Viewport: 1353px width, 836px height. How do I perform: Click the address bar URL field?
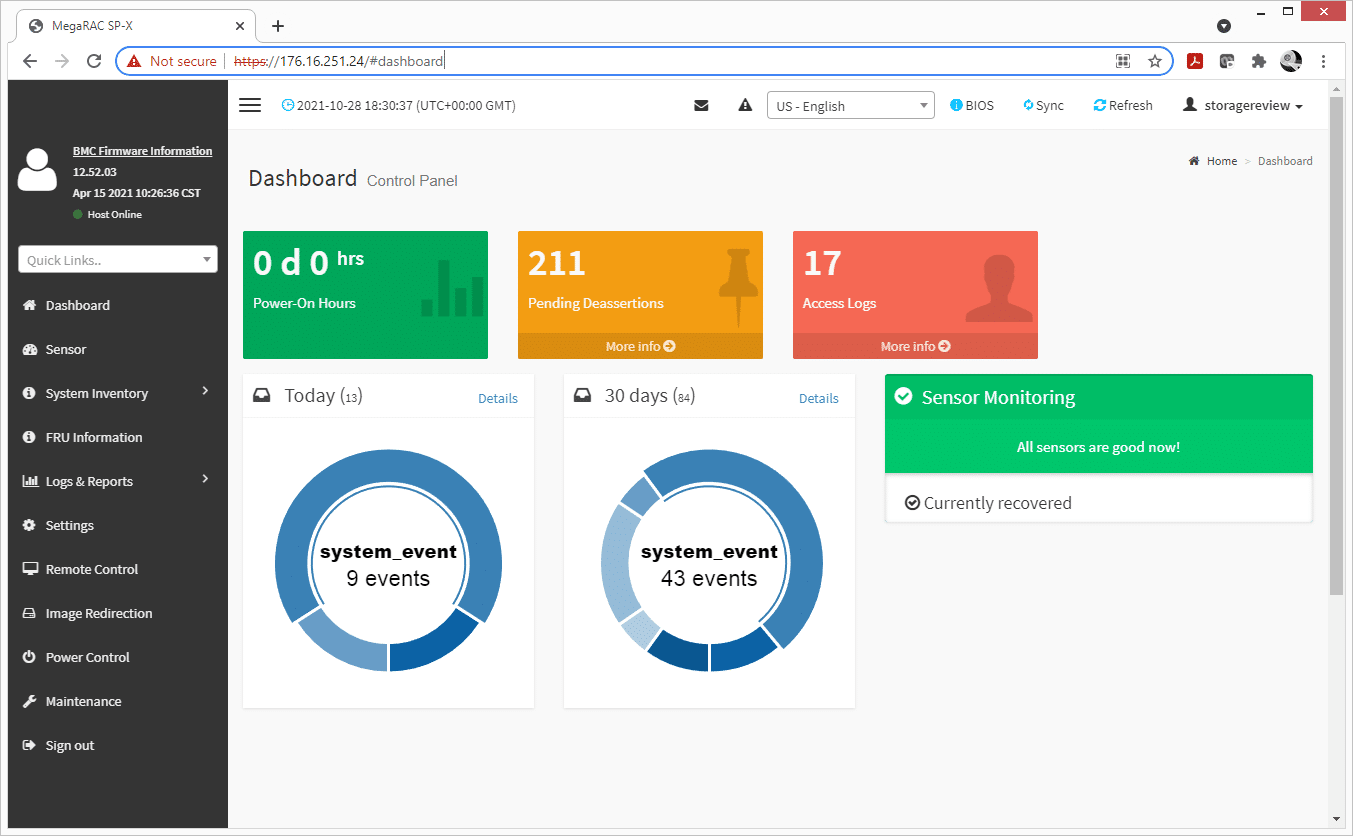pyautogui.click(x=644, y=61)
